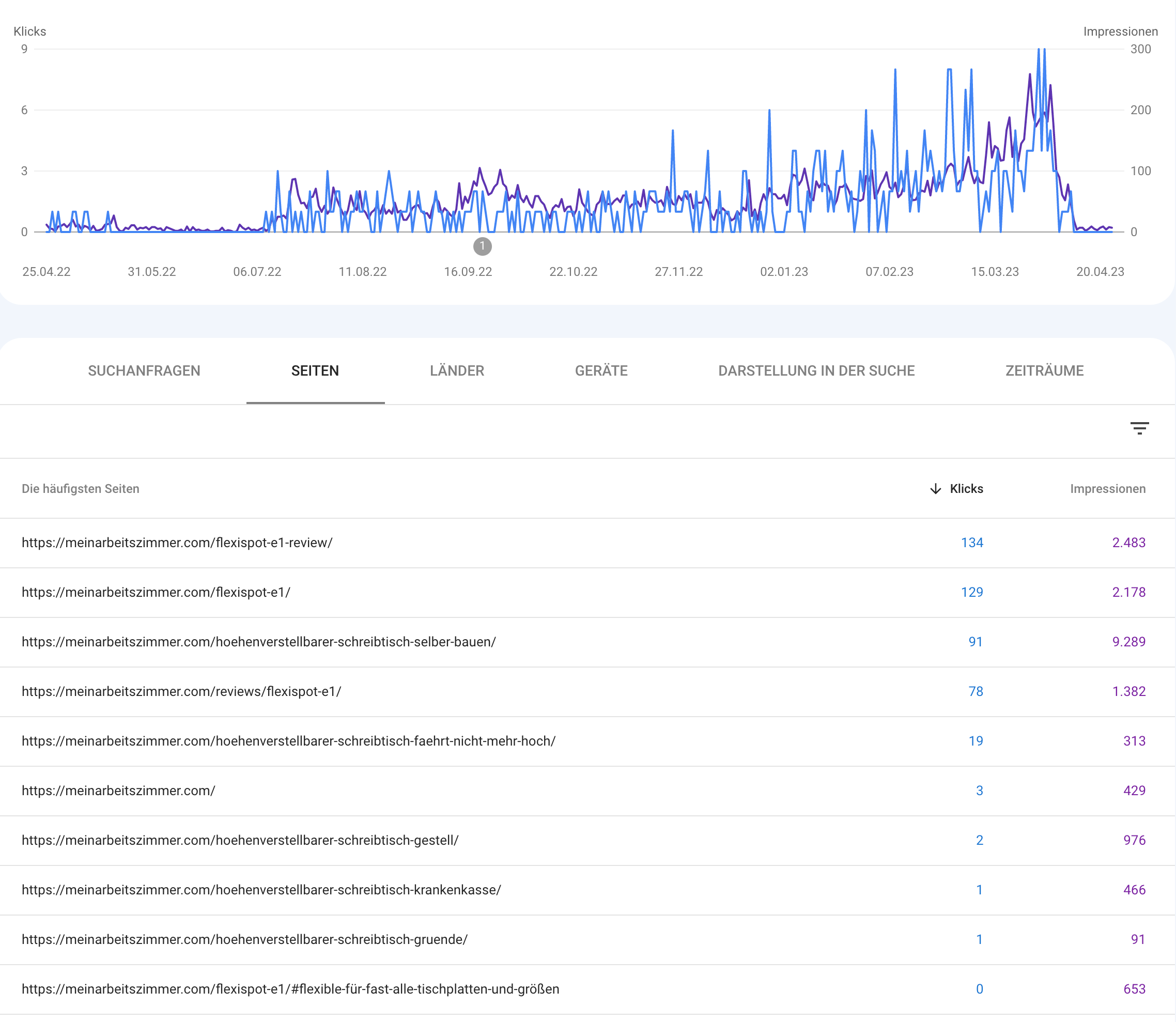Click the 976 impressions value
This screenshot has width=1176, height=1022.
coord(1134,841)
